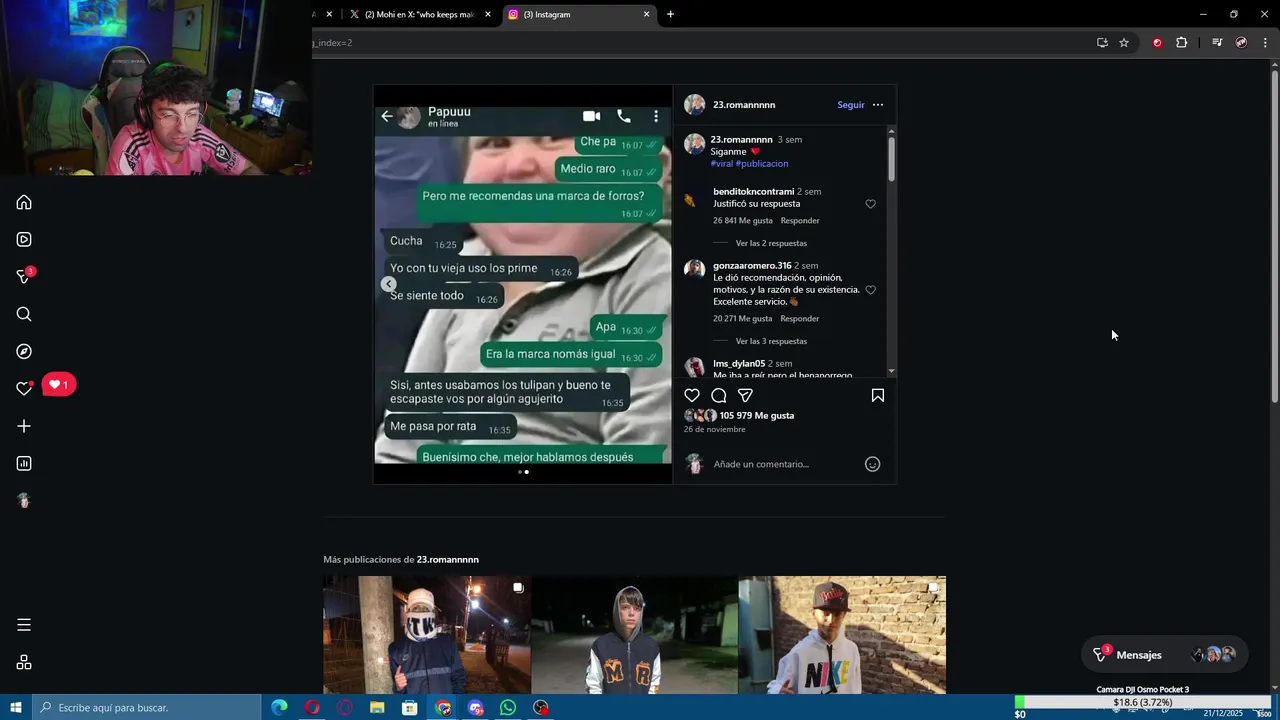
Task: View 26 841 Me gusta on the comment
Action: [743, 220]
